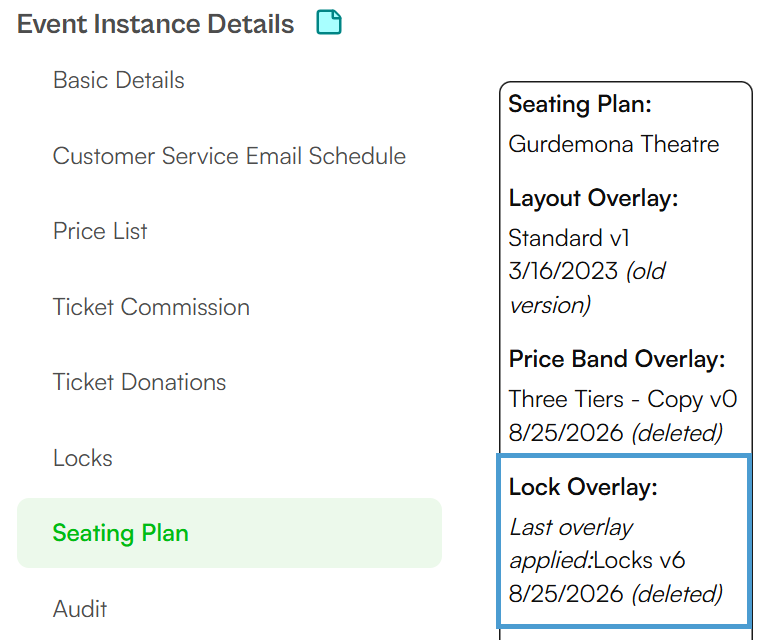Select the highlighted Seating Plan item

pyautogui.click(x=229, y=533)
